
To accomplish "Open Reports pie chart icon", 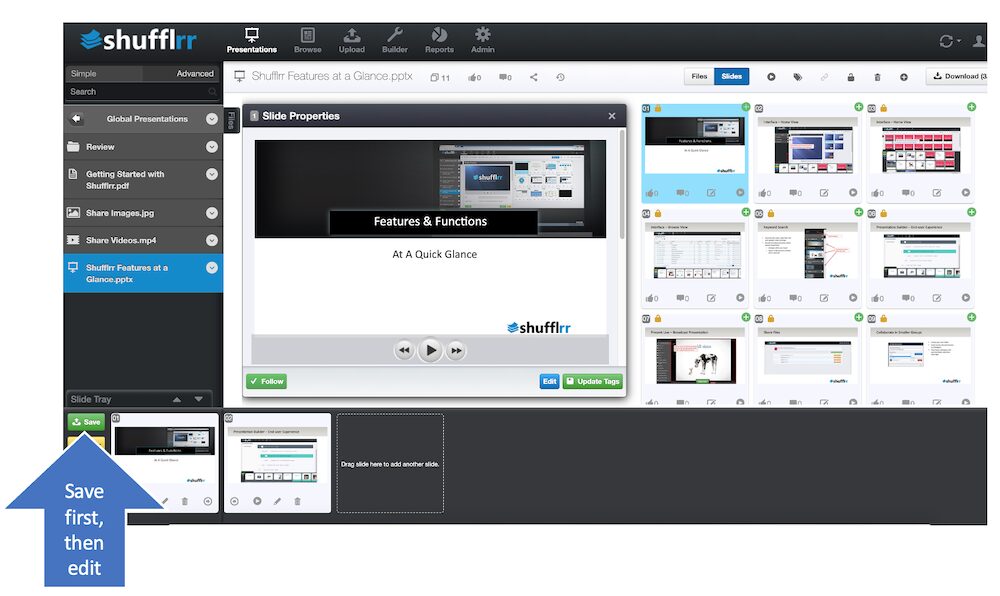I will (439, 34).
